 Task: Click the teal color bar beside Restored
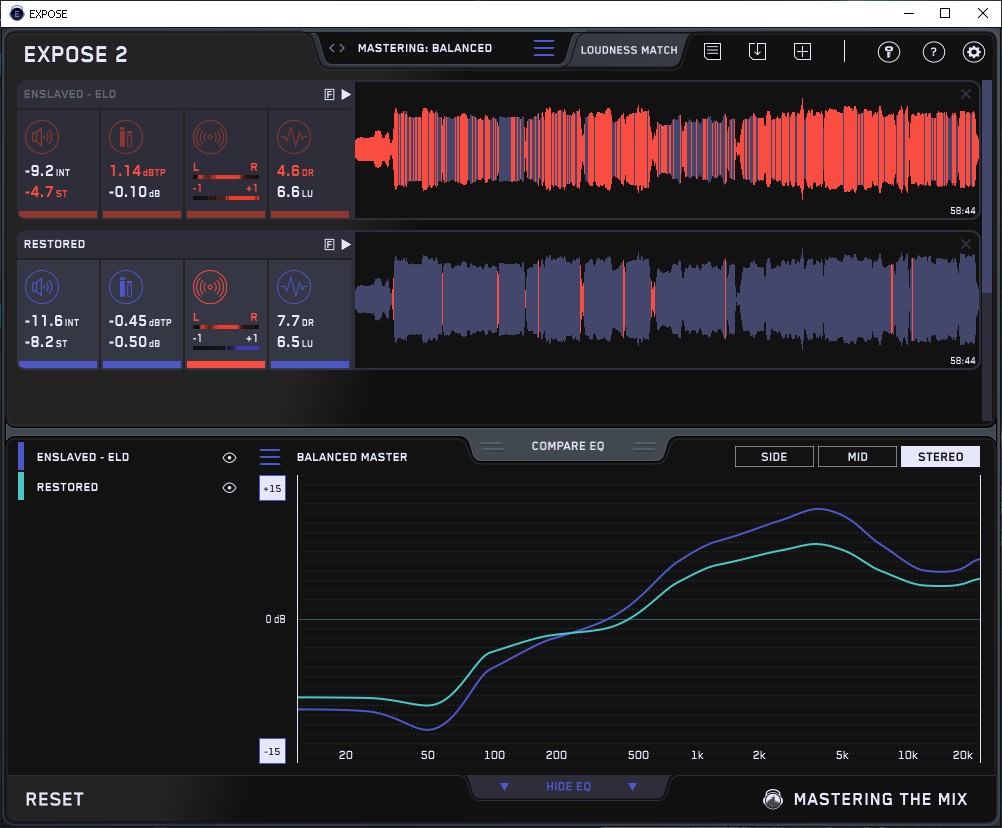21,486
